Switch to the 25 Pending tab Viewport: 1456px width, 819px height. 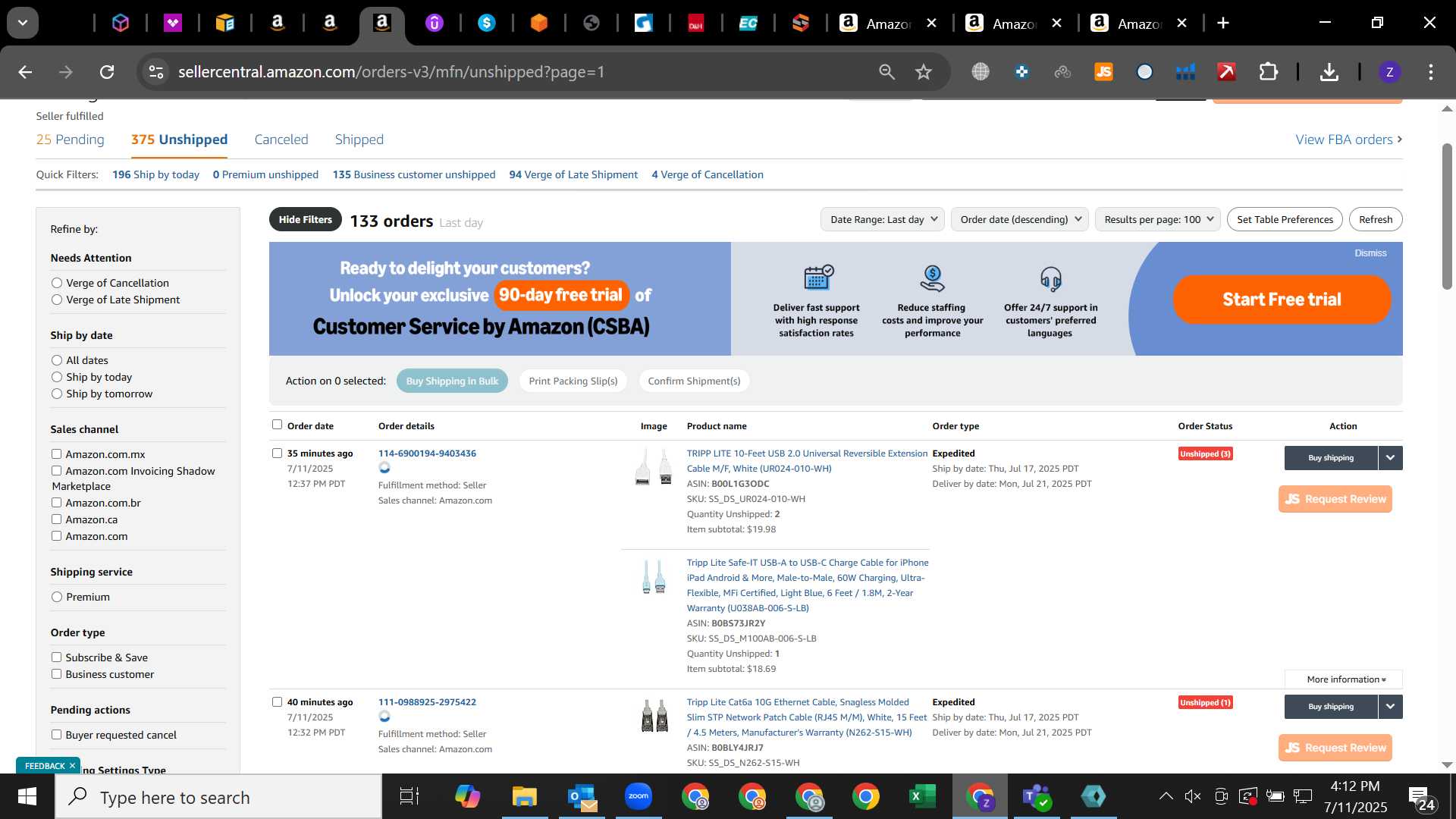tap(71, 140)
